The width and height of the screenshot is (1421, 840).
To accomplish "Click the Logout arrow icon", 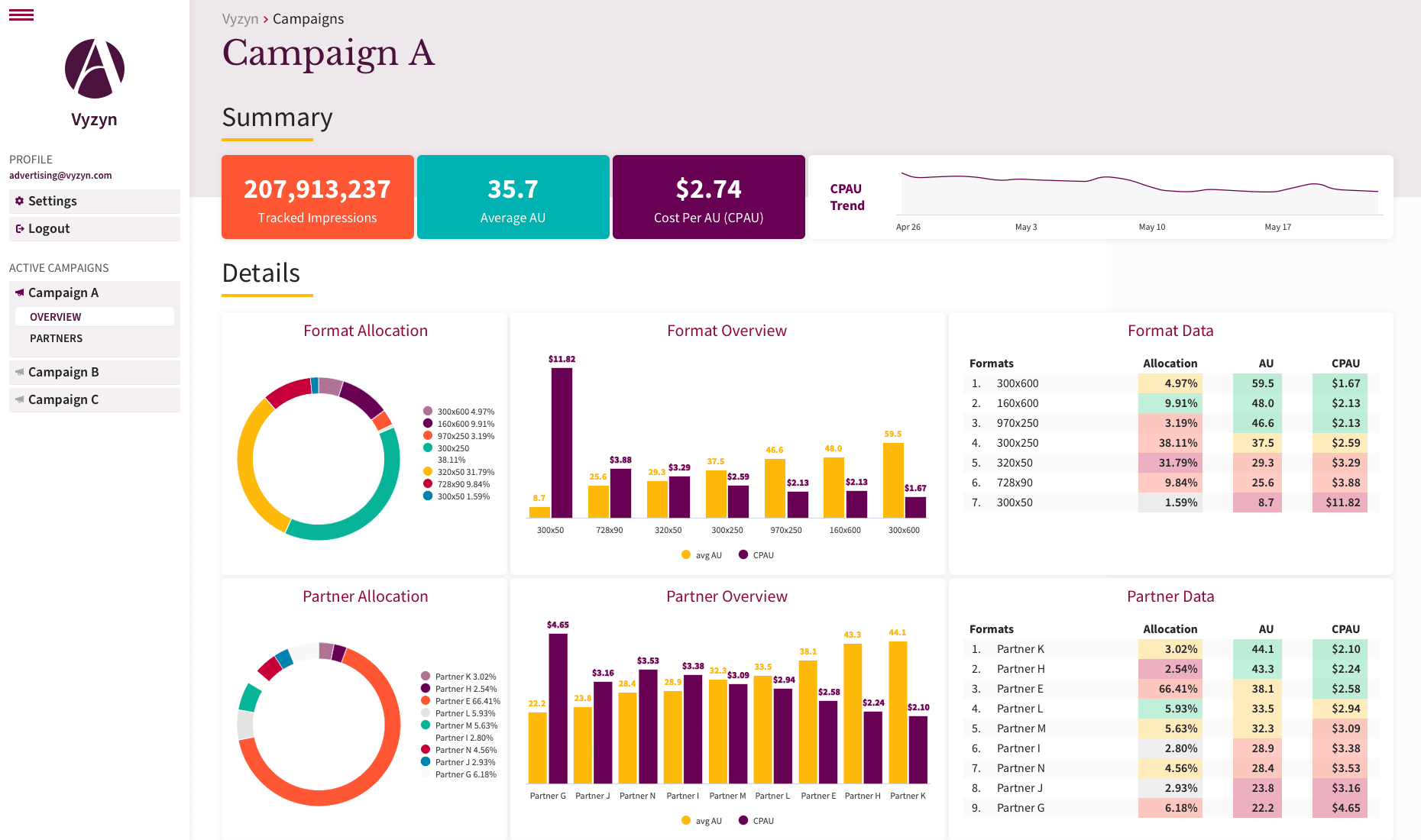I will point(20,228).
